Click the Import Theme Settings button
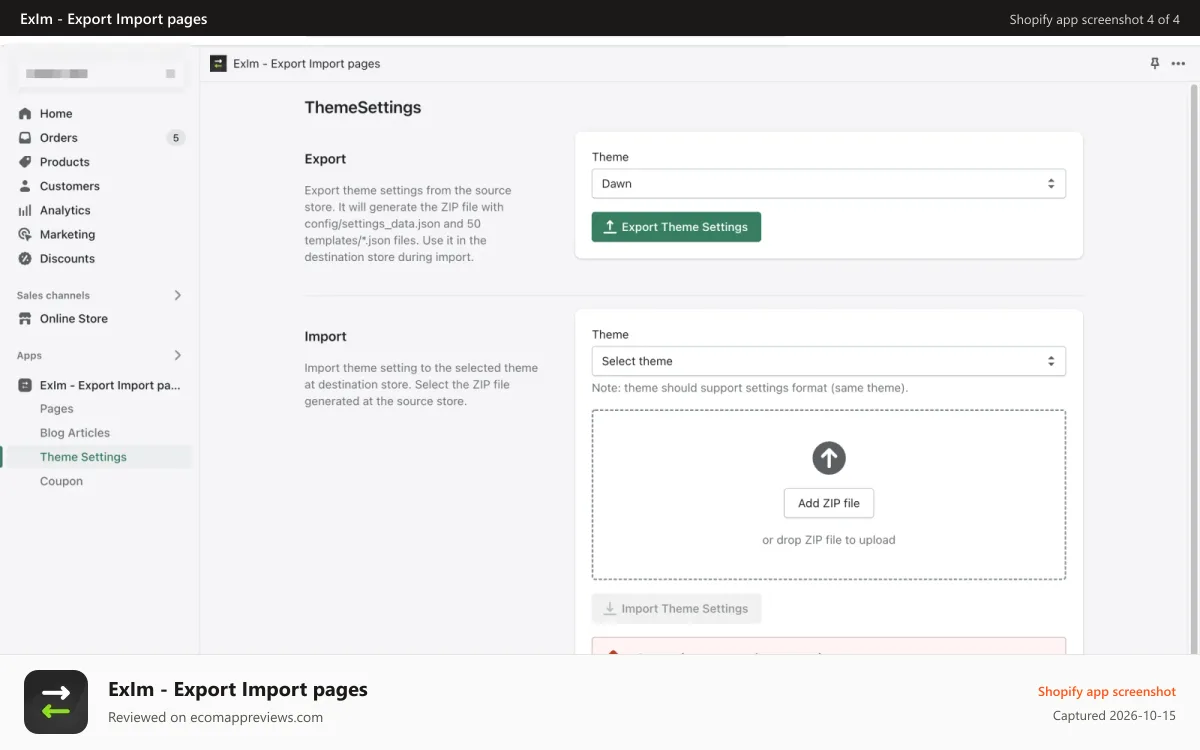Image resolution: width=1200 pixels, height=750 pixels. [x=676, y=608]
